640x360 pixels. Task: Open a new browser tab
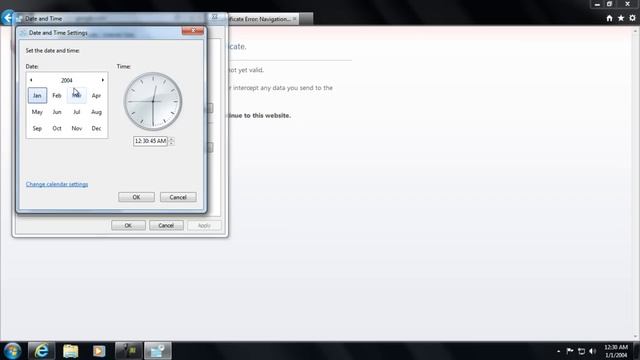306,19
